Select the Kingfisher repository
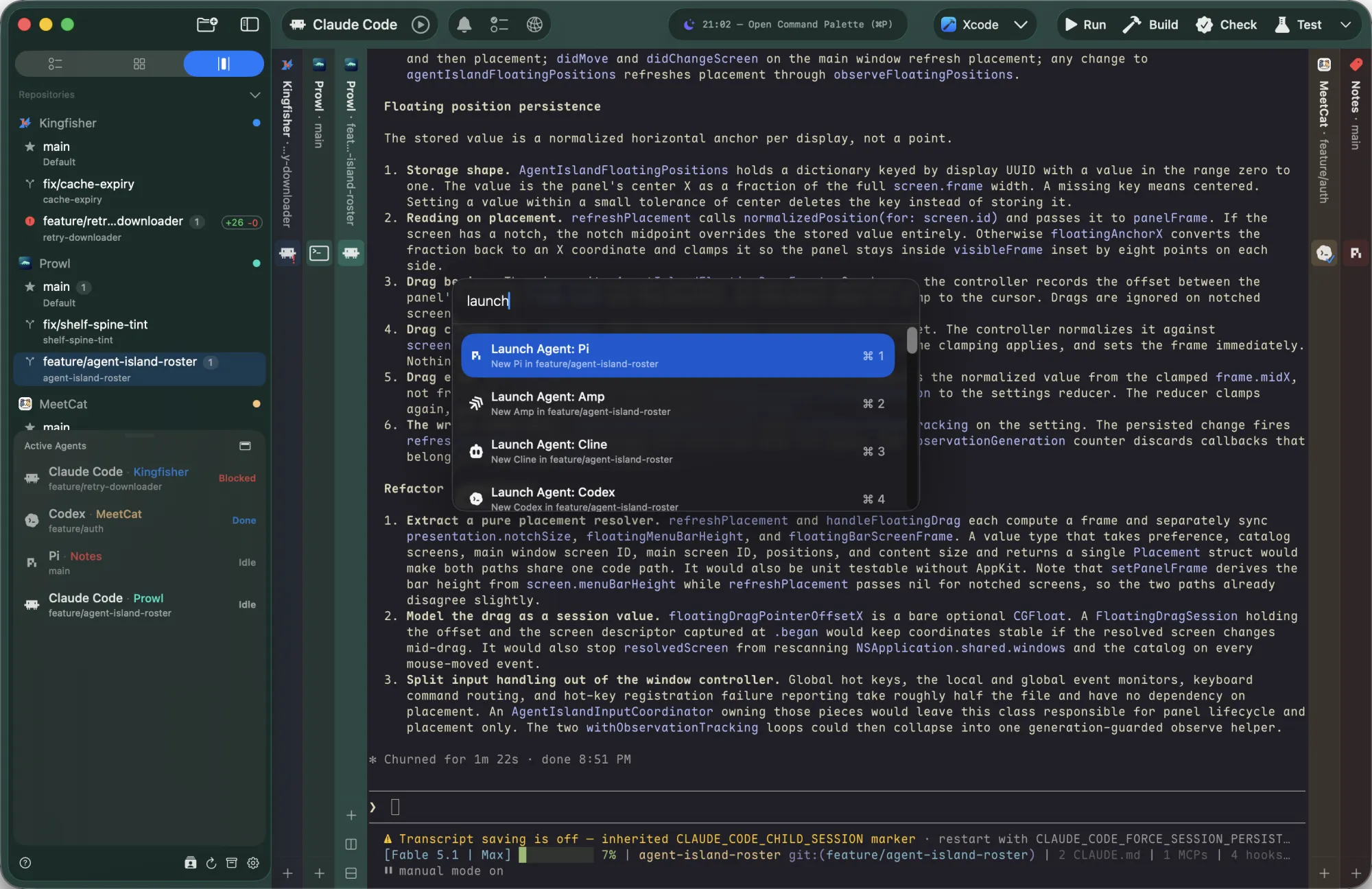Screen dimensions: 1372x889 pos(139,123)
